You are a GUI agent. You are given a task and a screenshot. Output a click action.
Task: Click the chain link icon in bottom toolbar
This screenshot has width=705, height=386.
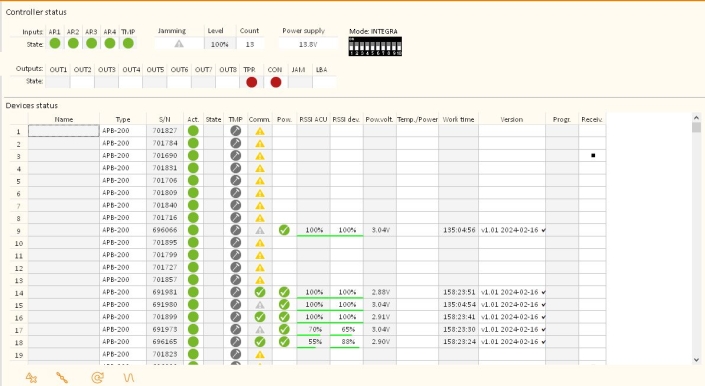[x=62, y=377]
